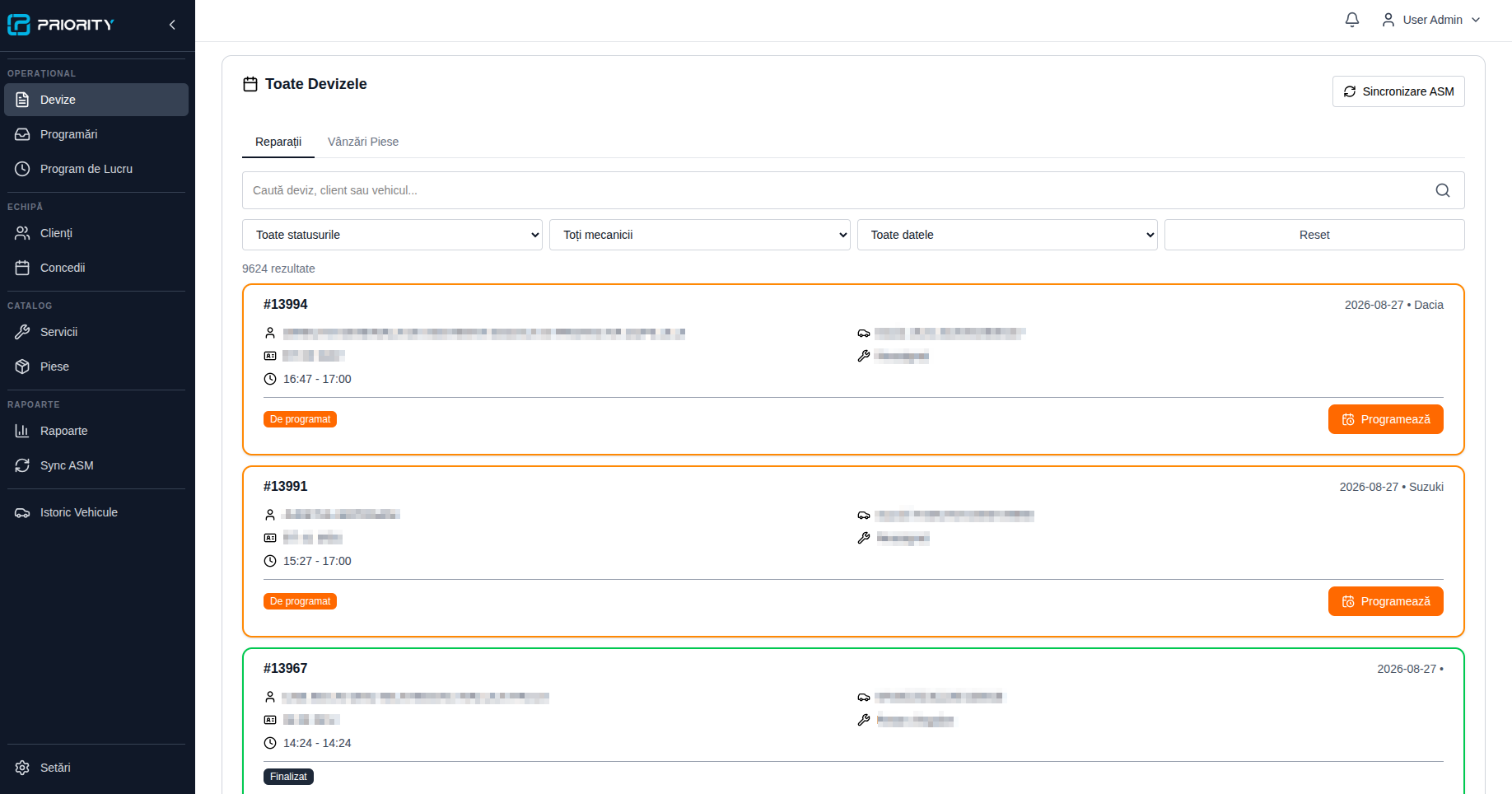
Task: Click the Istoric Vehicule car icon
Action: tap(23, 512)
